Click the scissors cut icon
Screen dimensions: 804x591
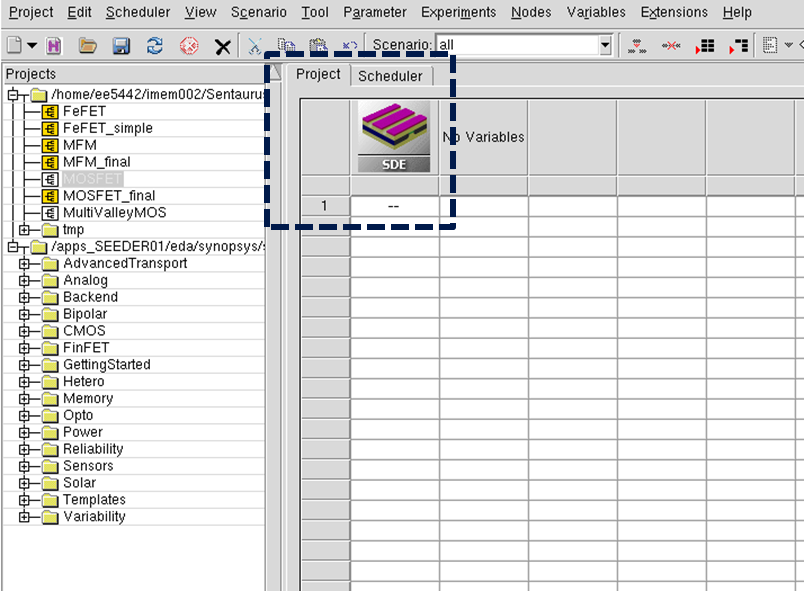coord(255,46)
